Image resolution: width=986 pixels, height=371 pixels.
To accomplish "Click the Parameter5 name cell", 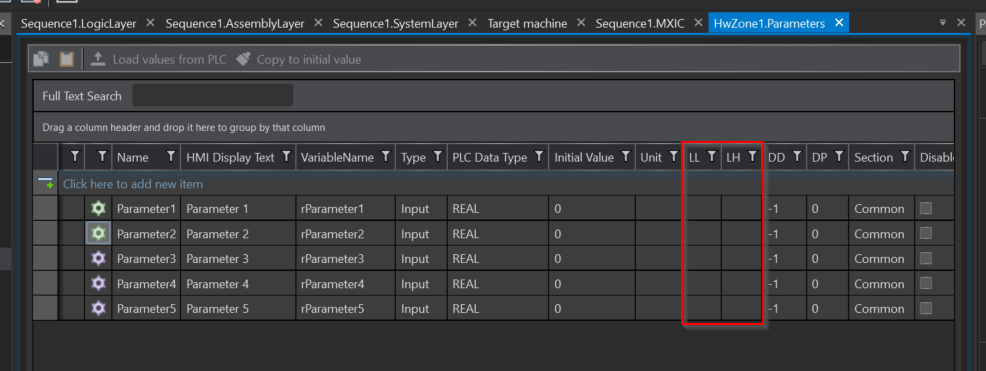I will point(146,309).
